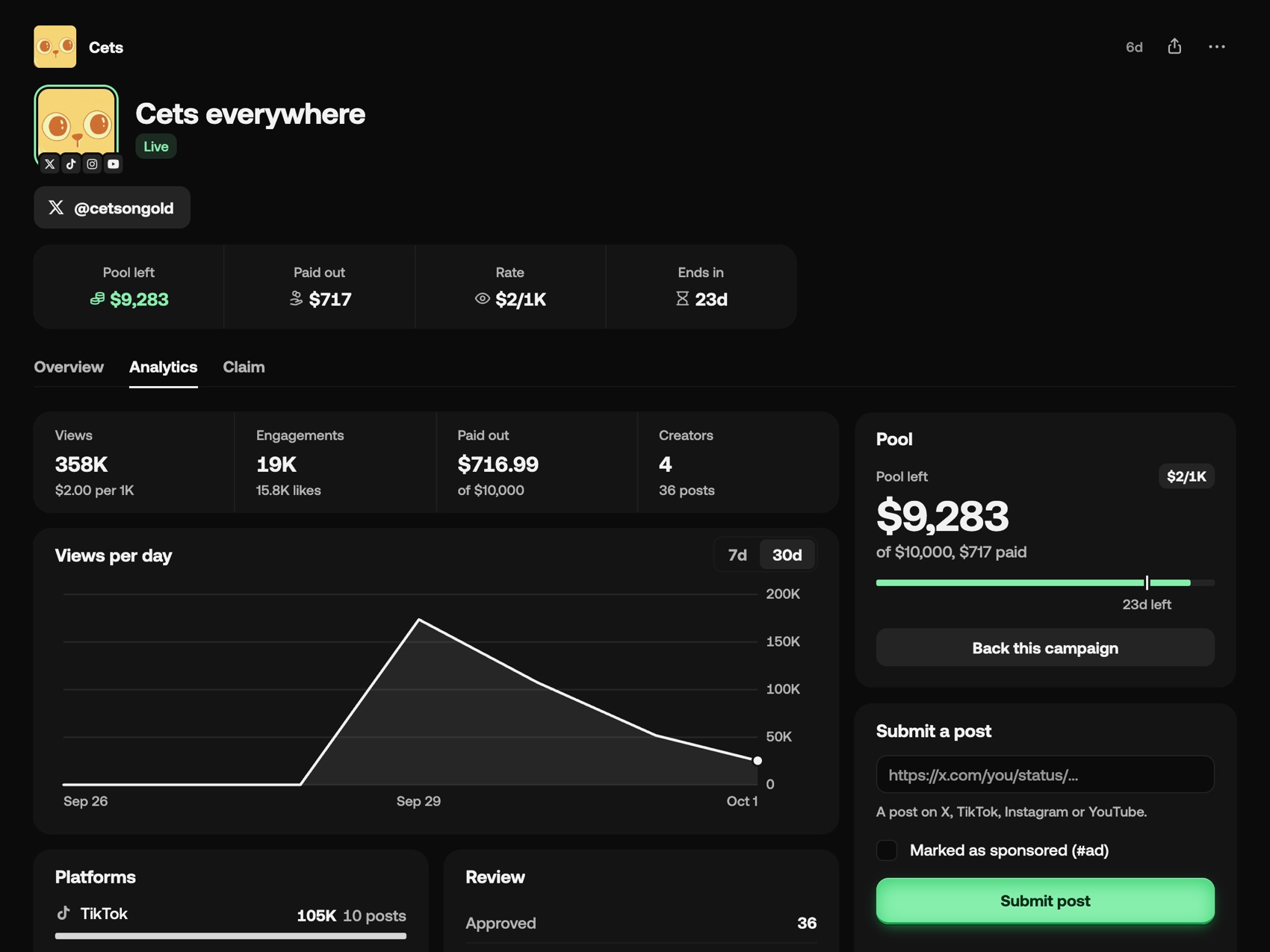Go to the Claim tab
This screenshot has height=952, width=1270.
(244, 367)
